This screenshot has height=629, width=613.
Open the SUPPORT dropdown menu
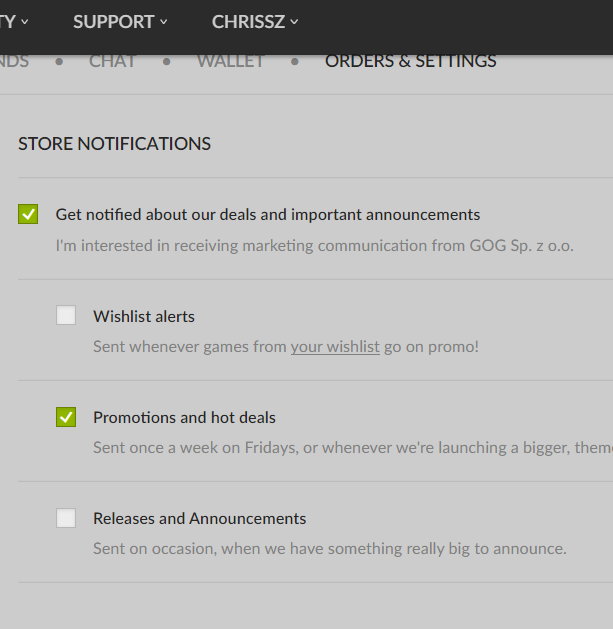[x=120, y=22]
